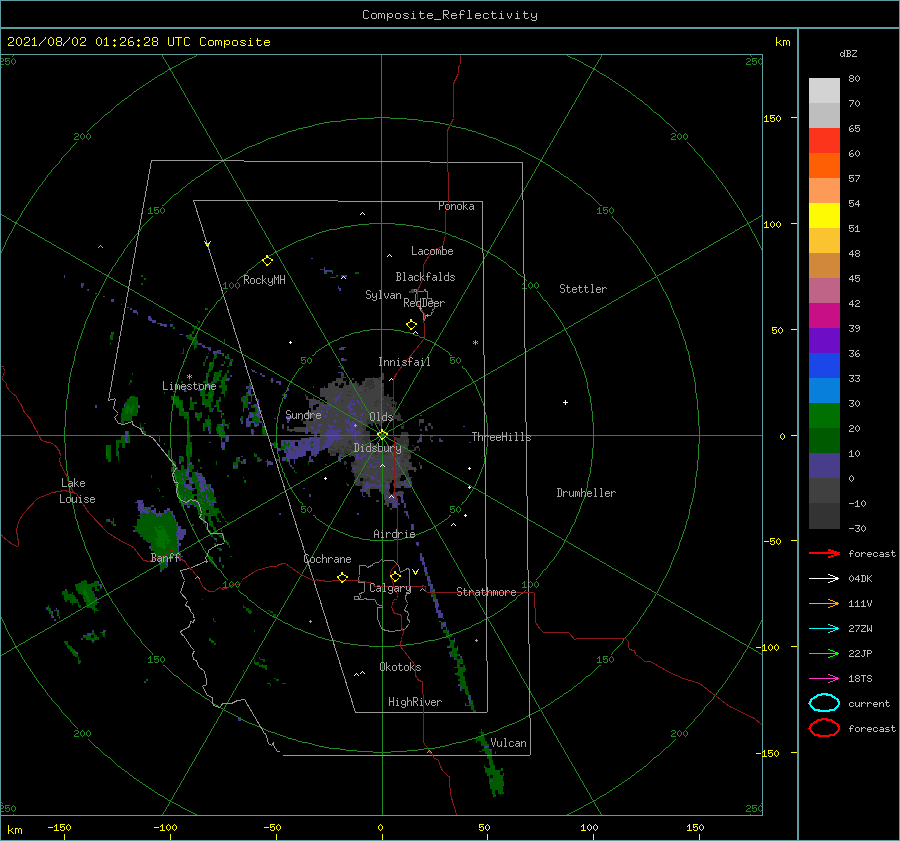
Task: Click the orange 111V arrow icon
Action: 824,603
